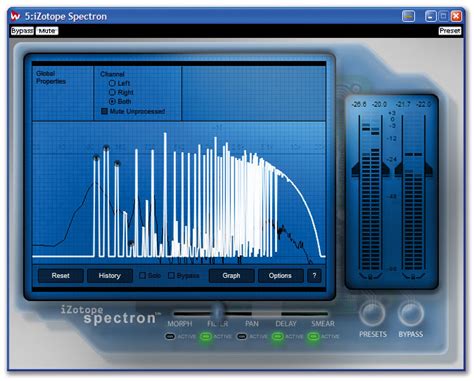This screenshot has width=474, height=381.
Task: Click the yellow pin button in title bar
Action: point(408,16)
